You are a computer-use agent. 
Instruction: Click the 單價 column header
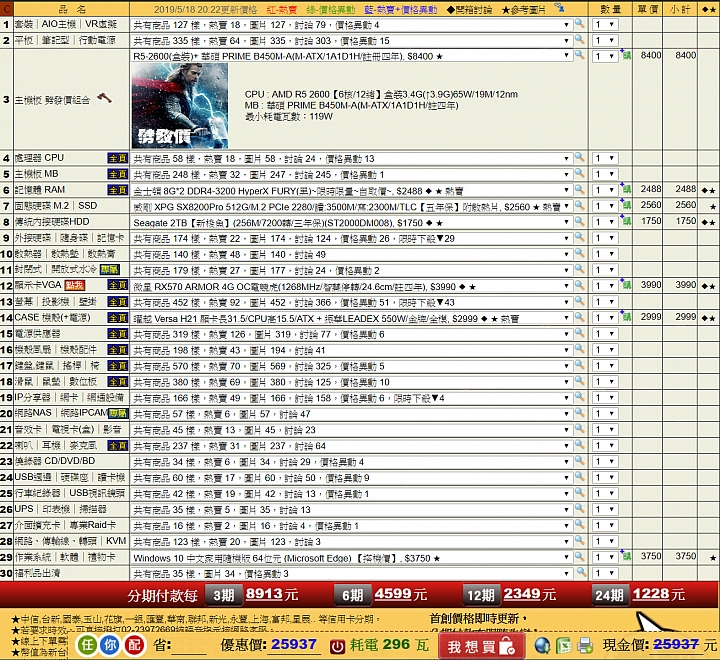coord(647,9)
